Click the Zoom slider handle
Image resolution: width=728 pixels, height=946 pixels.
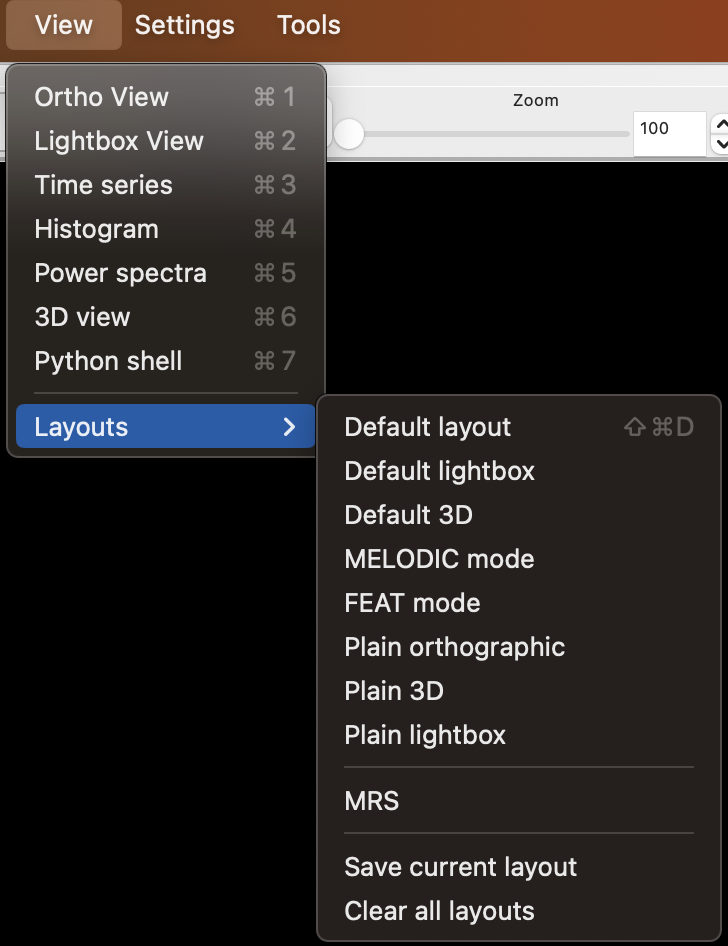pyautogui.click(x=349, y=131)
